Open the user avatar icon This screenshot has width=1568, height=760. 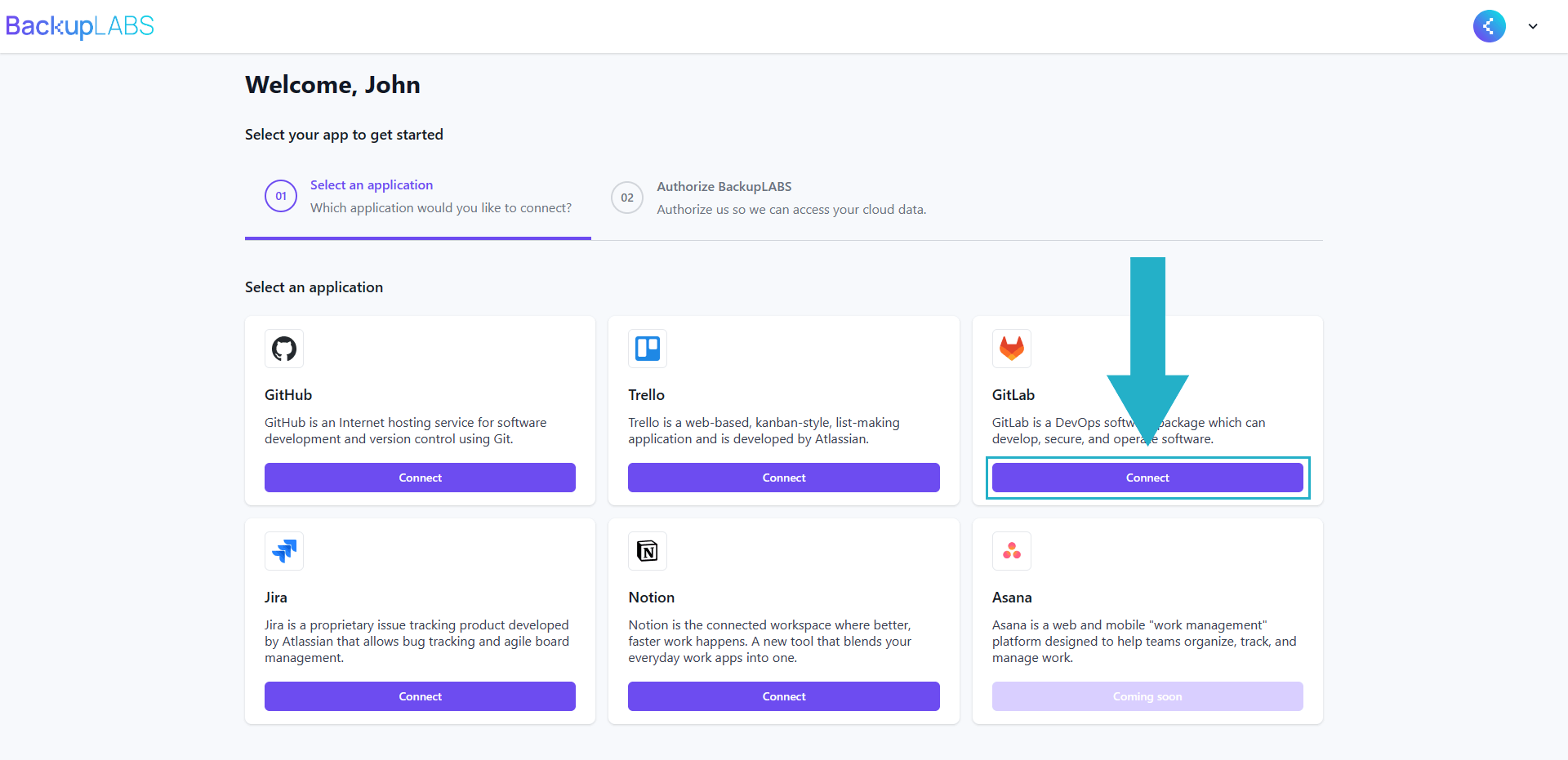[x=1489, y=26]
